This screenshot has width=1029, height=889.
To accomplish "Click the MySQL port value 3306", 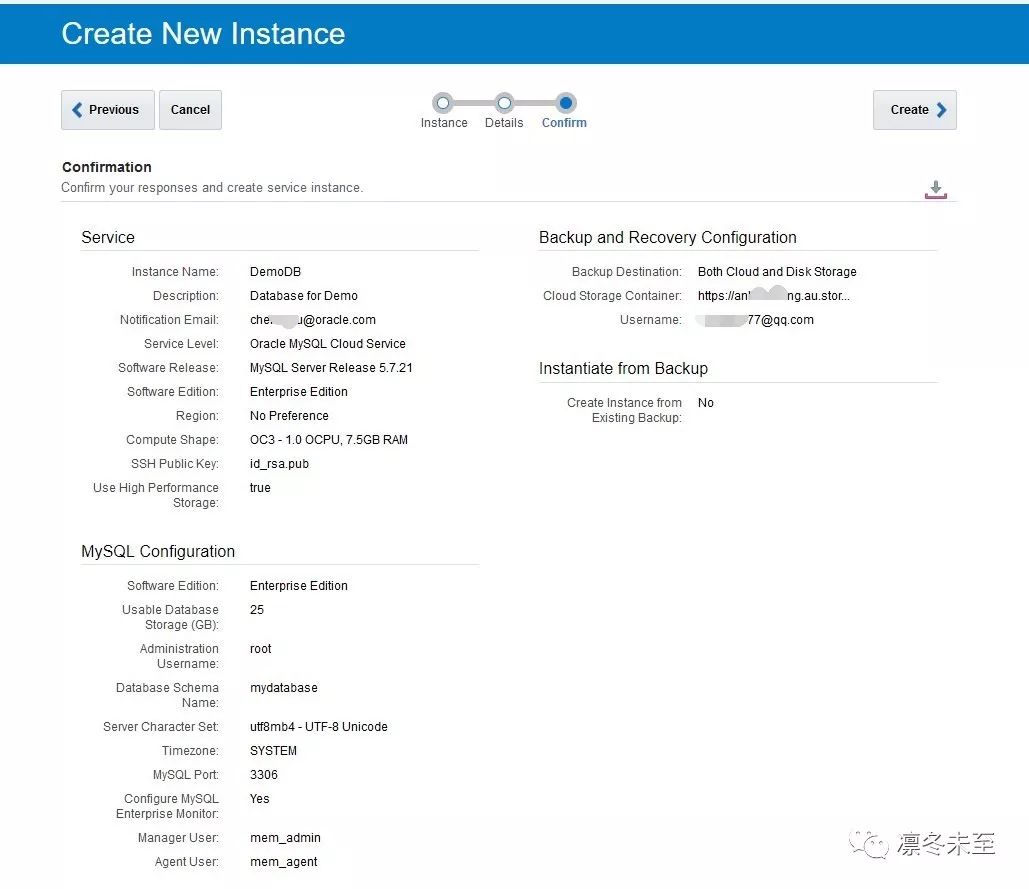I will [x=264, y=775].
